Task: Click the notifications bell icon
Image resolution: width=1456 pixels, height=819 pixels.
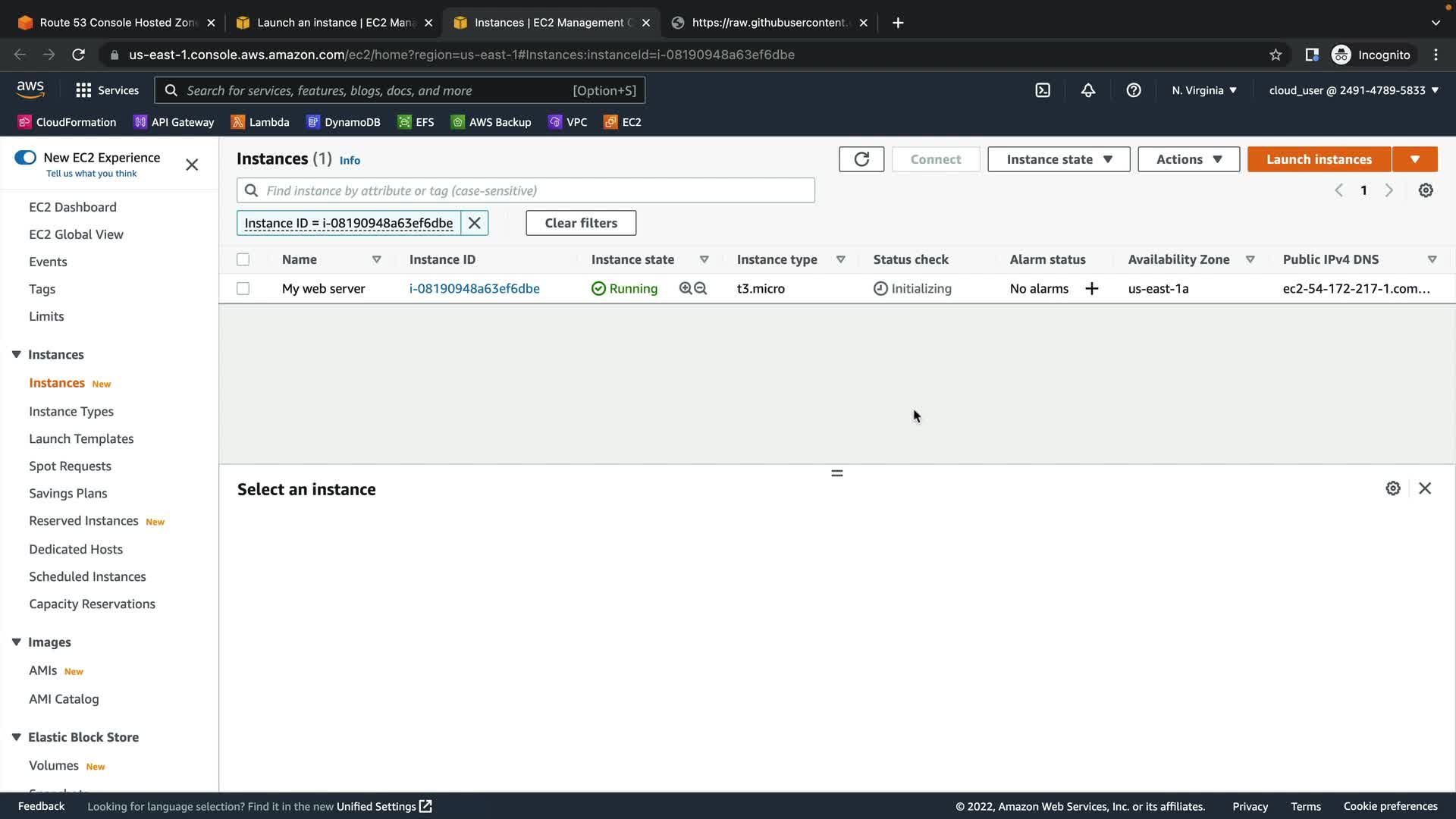Action: click(1088, 90)
